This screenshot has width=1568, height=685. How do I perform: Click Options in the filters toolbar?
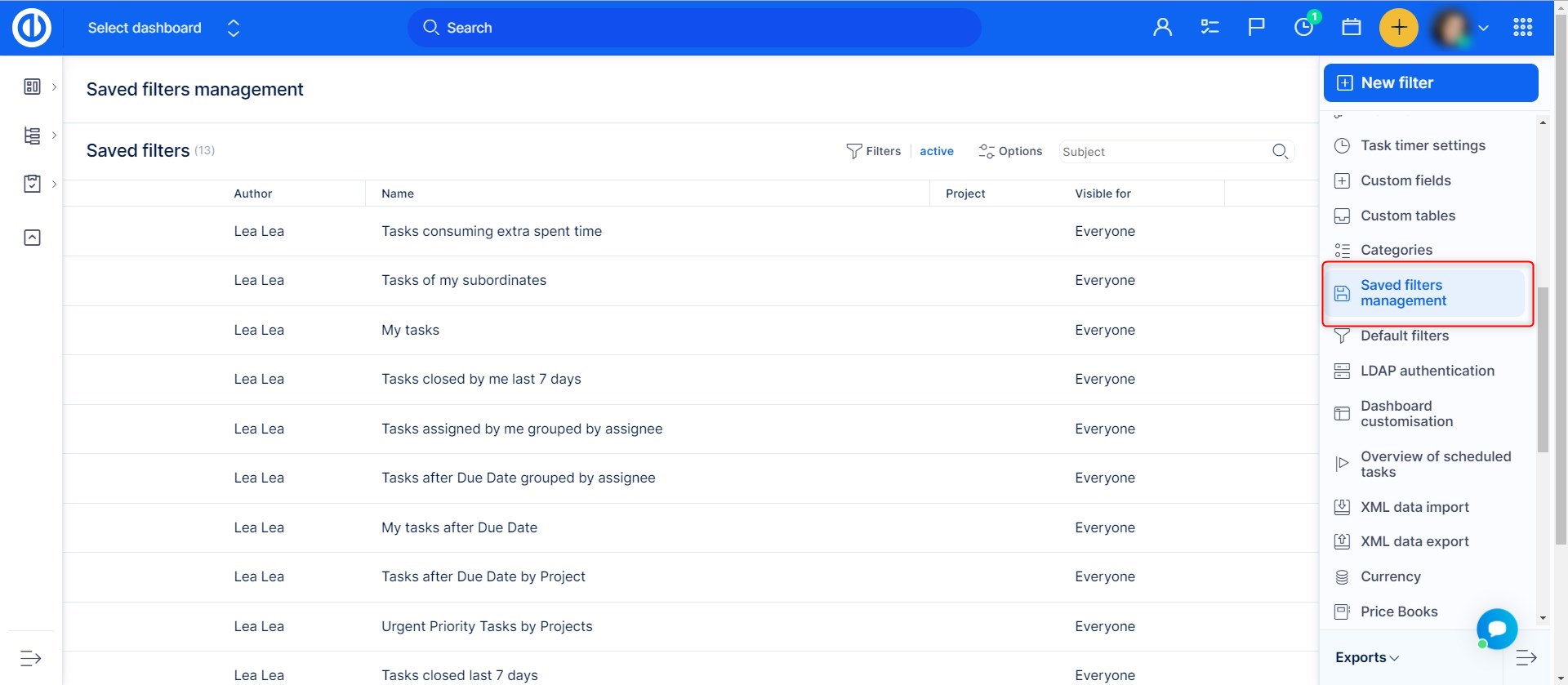[1010, 152]
